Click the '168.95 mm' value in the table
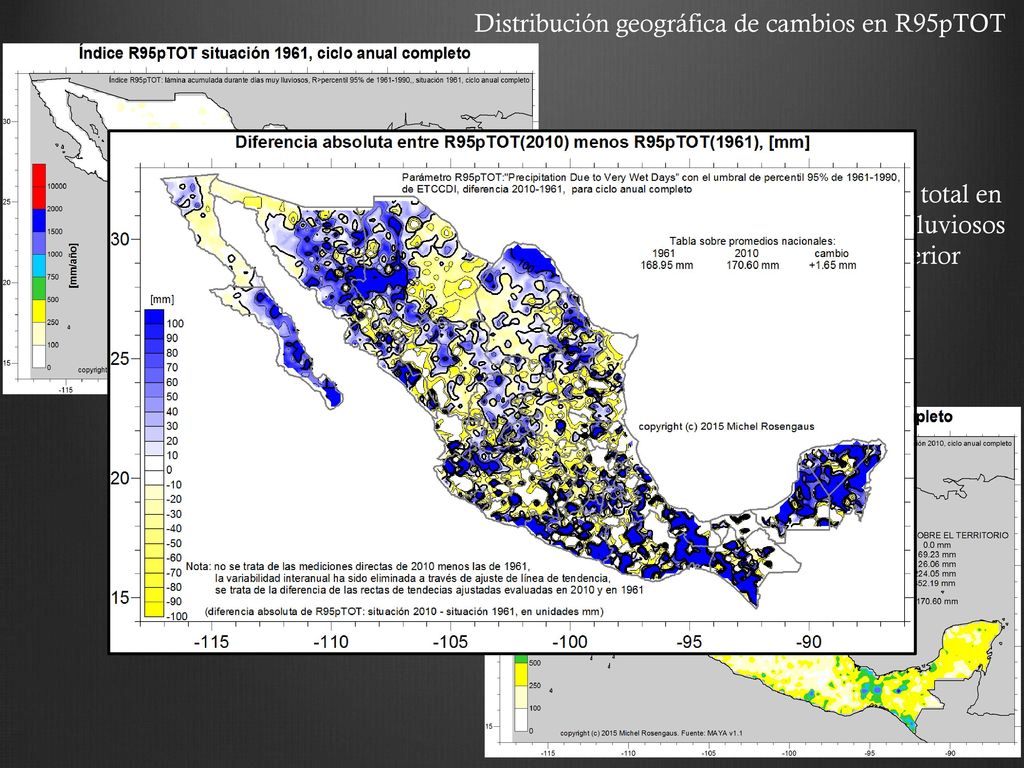 click(x=666, y=265)
